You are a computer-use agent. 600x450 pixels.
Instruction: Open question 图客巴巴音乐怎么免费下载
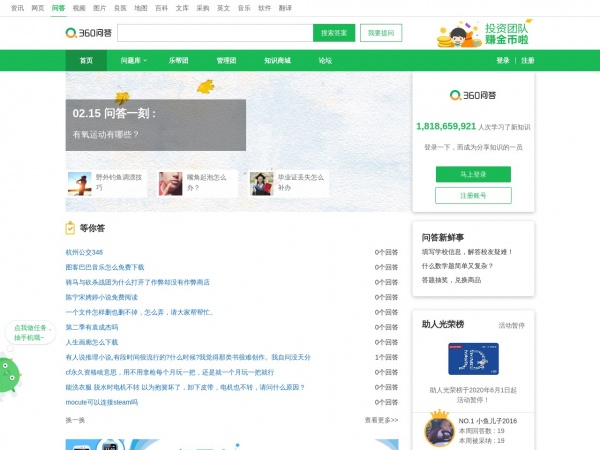[x=105, y=267]
